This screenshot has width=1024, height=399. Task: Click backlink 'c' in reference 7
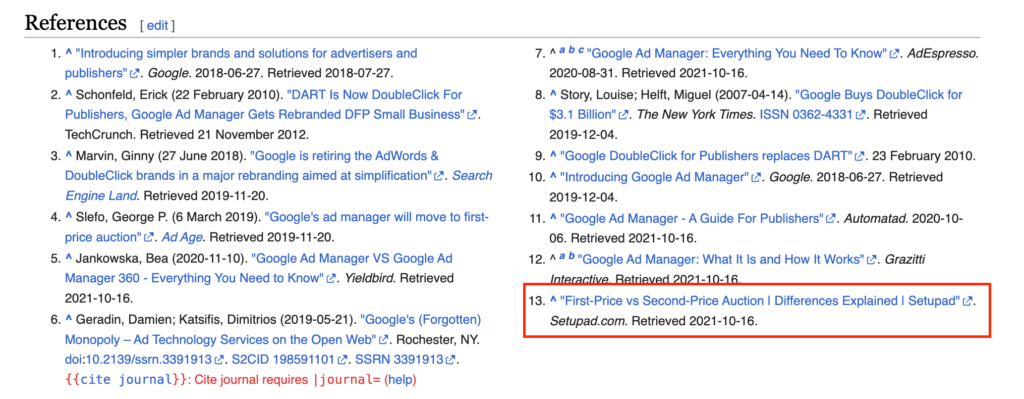[581, 51]
